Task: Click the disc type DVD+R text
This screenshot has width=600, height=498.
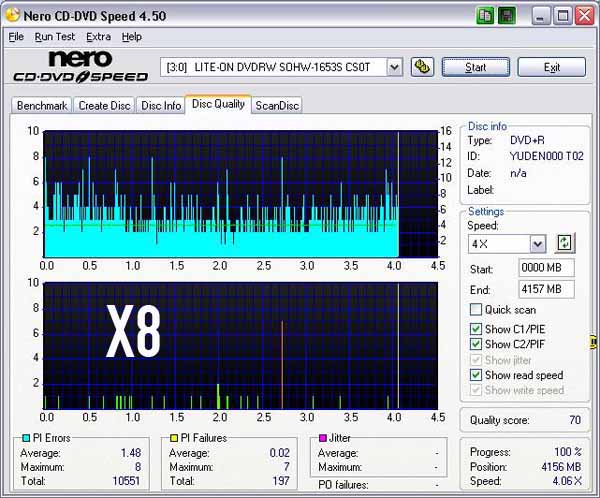Action: [527, 140]
